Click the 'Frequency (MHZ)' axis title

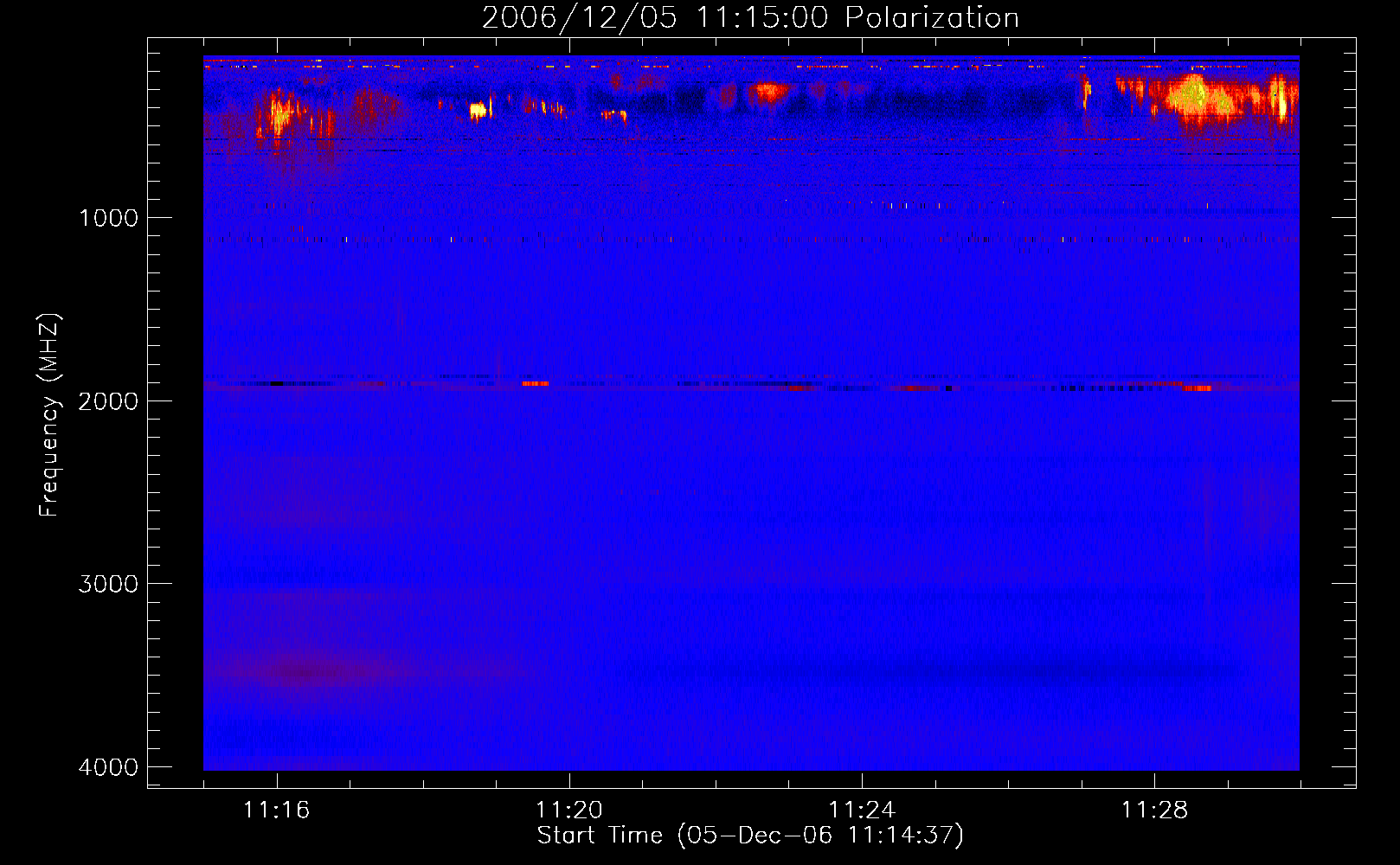(x=50, y=415)
